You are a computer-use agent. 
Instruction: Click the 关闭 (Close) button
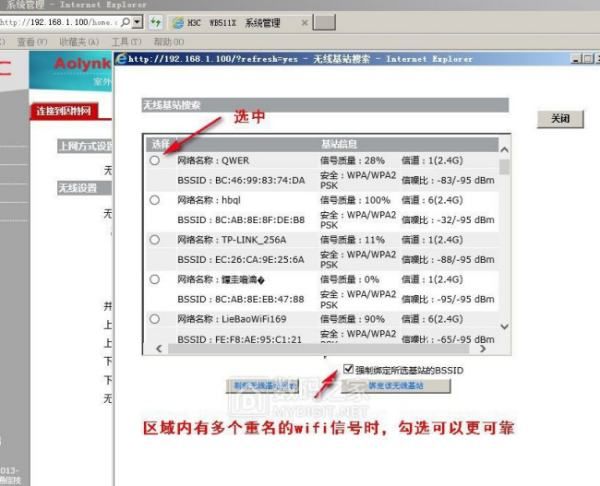tap(559, 119)
